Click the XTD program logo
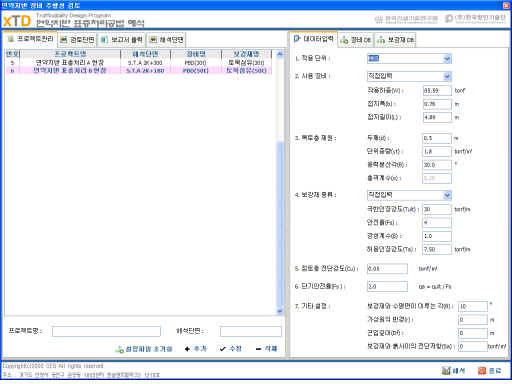This screenshot has height=384, width=512. [x=17, y=21]
